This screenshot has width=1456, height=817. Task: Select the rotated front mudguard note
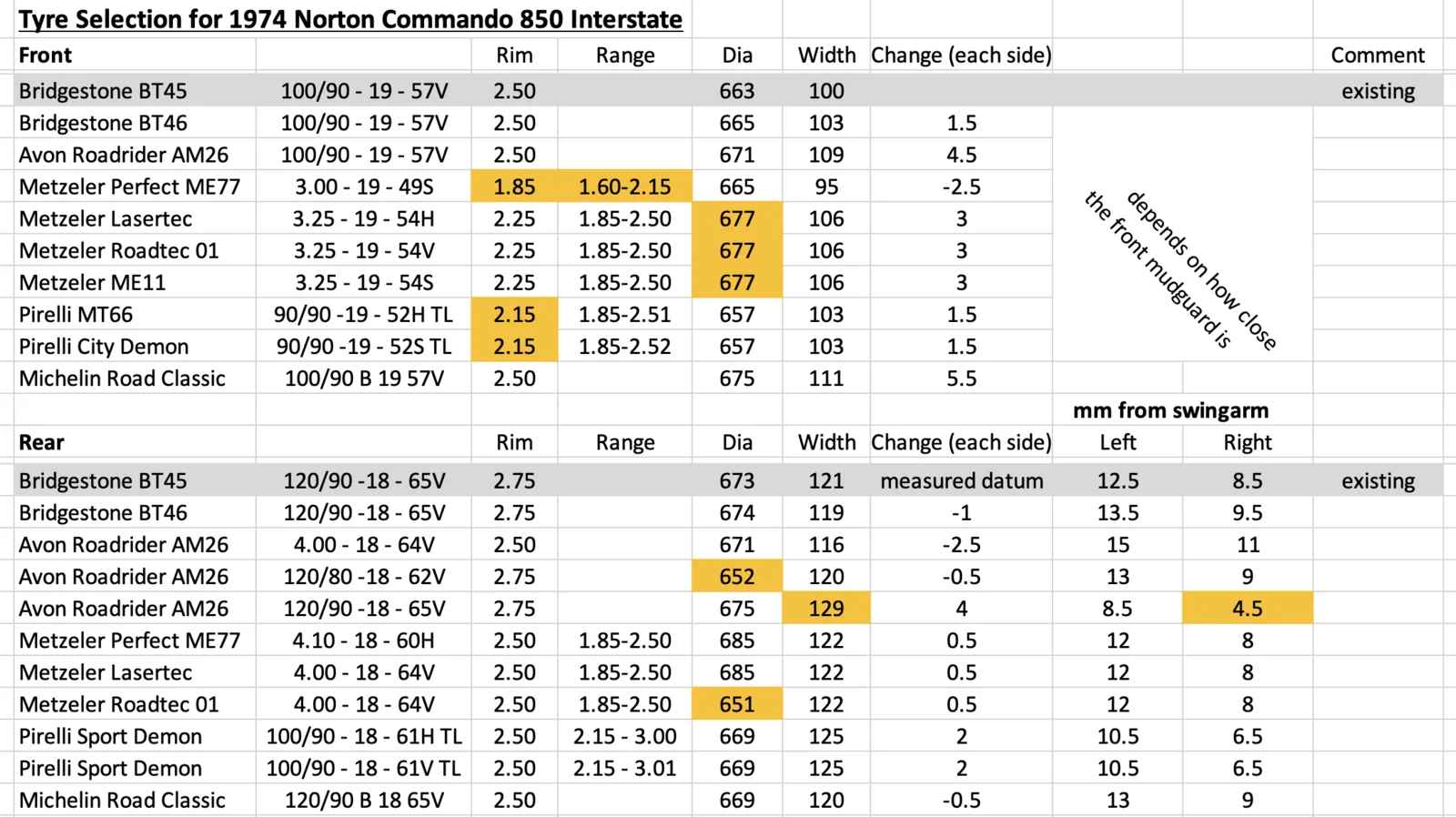1181,270
